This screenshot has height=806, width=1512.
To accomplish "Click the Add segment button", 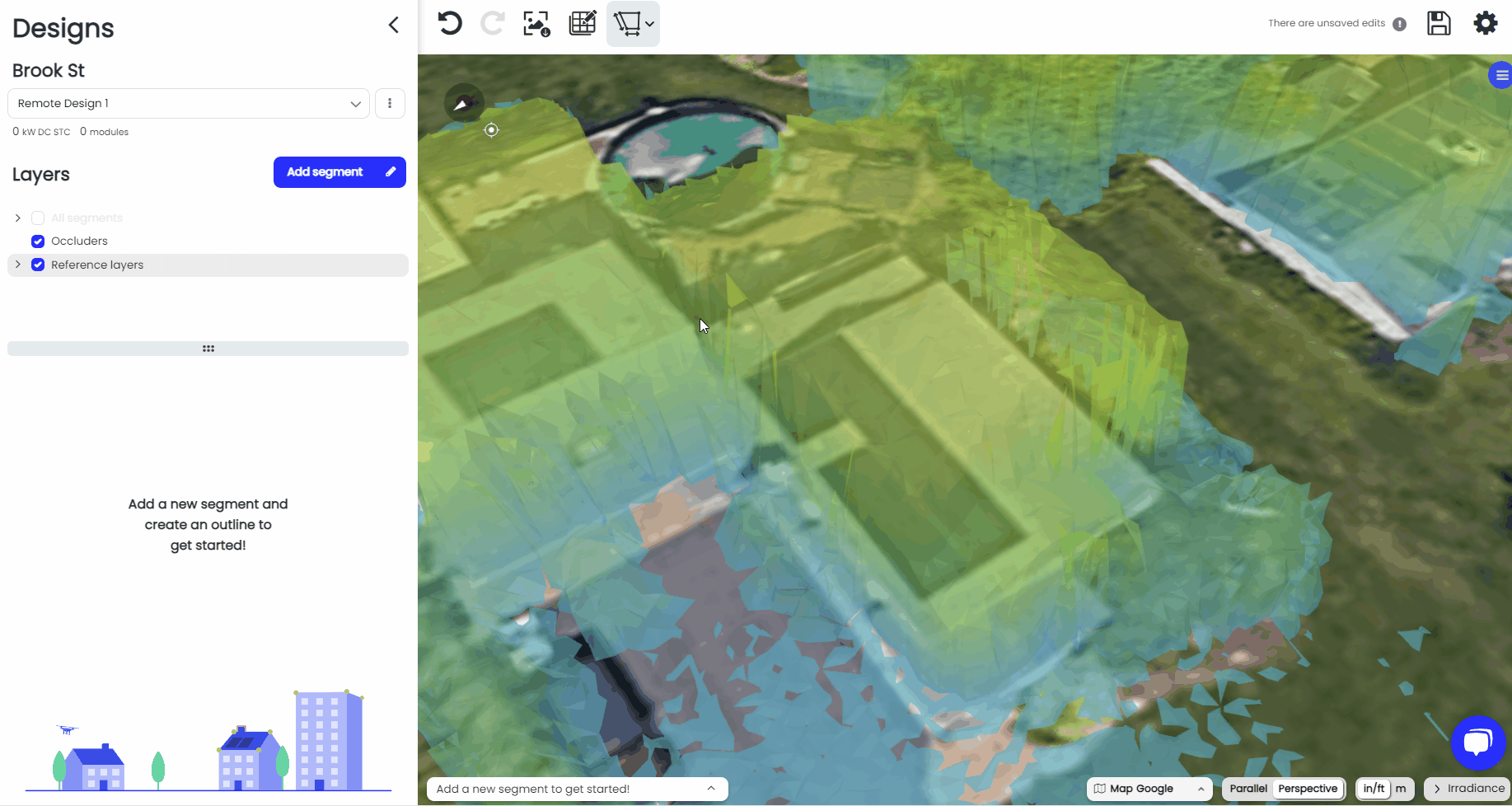I will pos(339,172).
